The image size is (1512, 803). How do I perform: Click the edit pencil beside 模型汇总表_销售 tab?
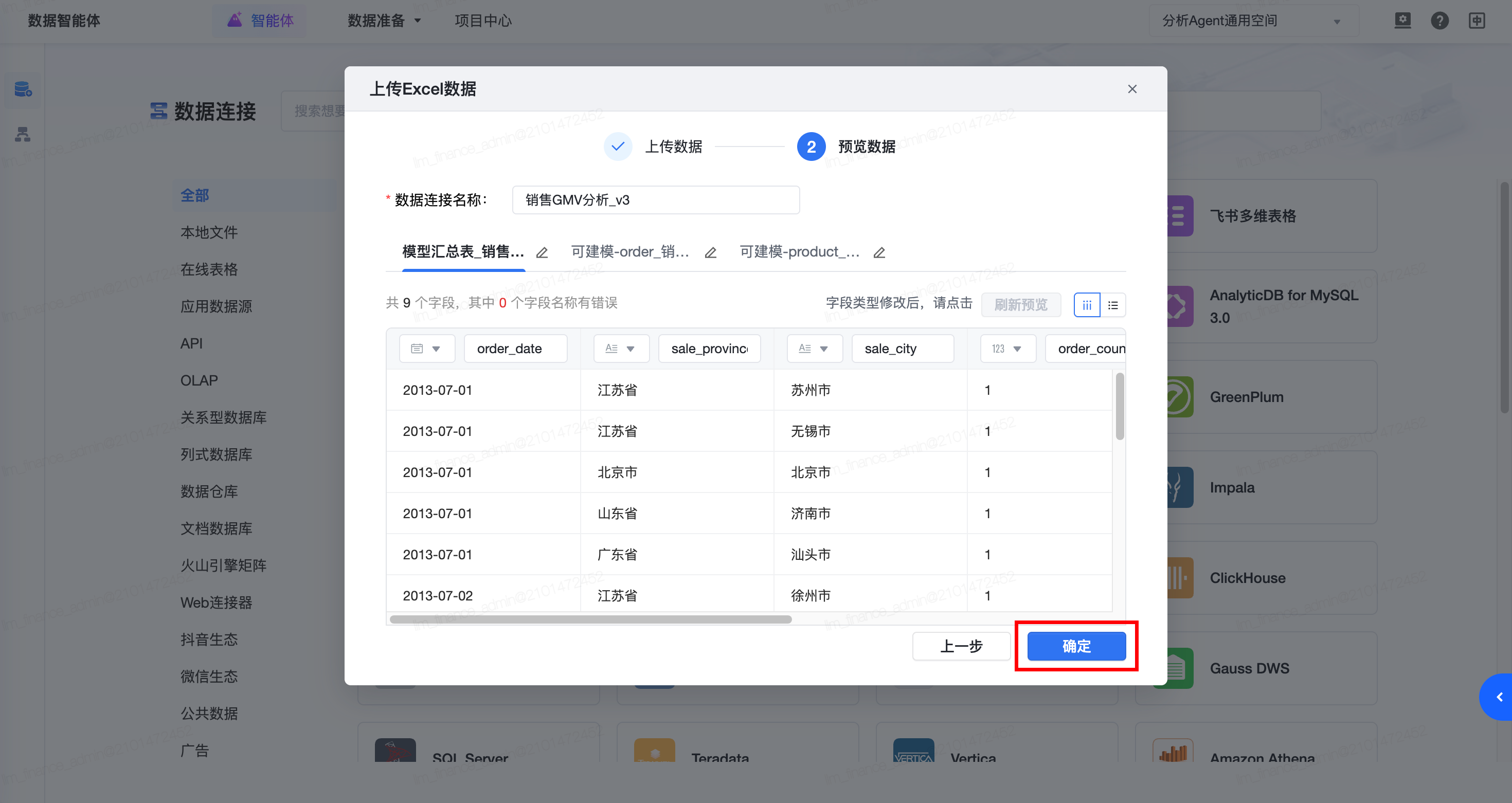pyautogui.click(x=542, y=253)
